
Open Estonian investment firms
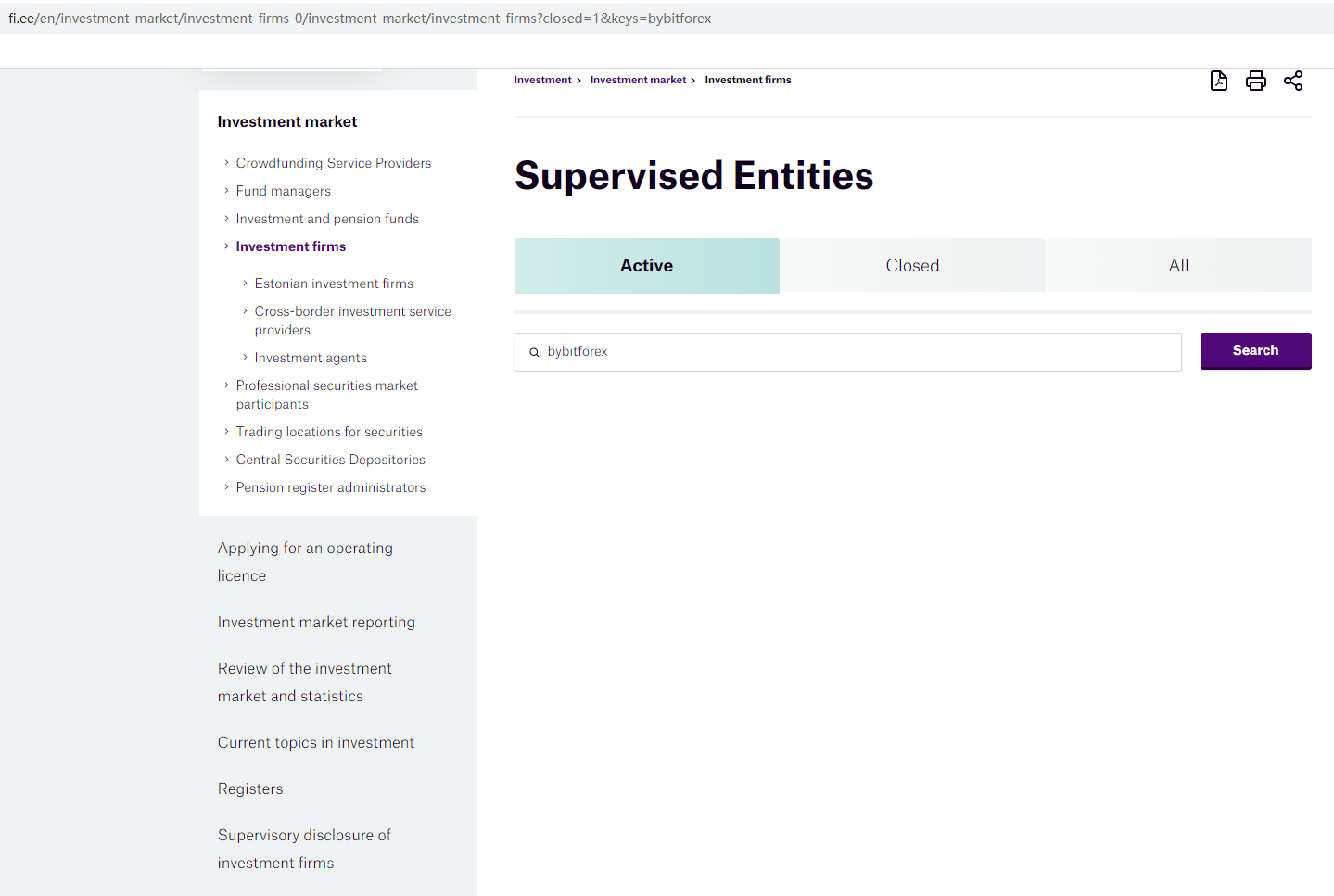pyautogui.click(x=334, y=284)
